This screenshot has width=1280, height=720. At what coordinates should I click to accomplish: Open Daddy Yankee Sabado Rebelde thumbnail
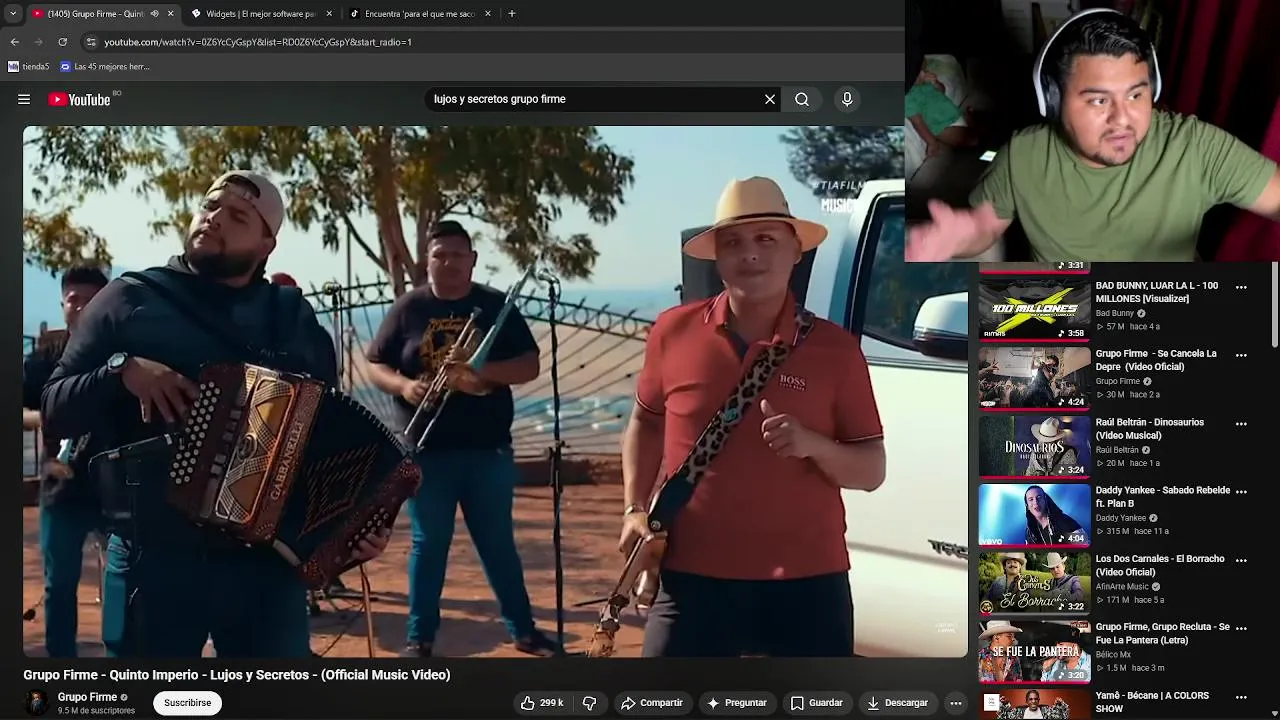click(1034, 514)
